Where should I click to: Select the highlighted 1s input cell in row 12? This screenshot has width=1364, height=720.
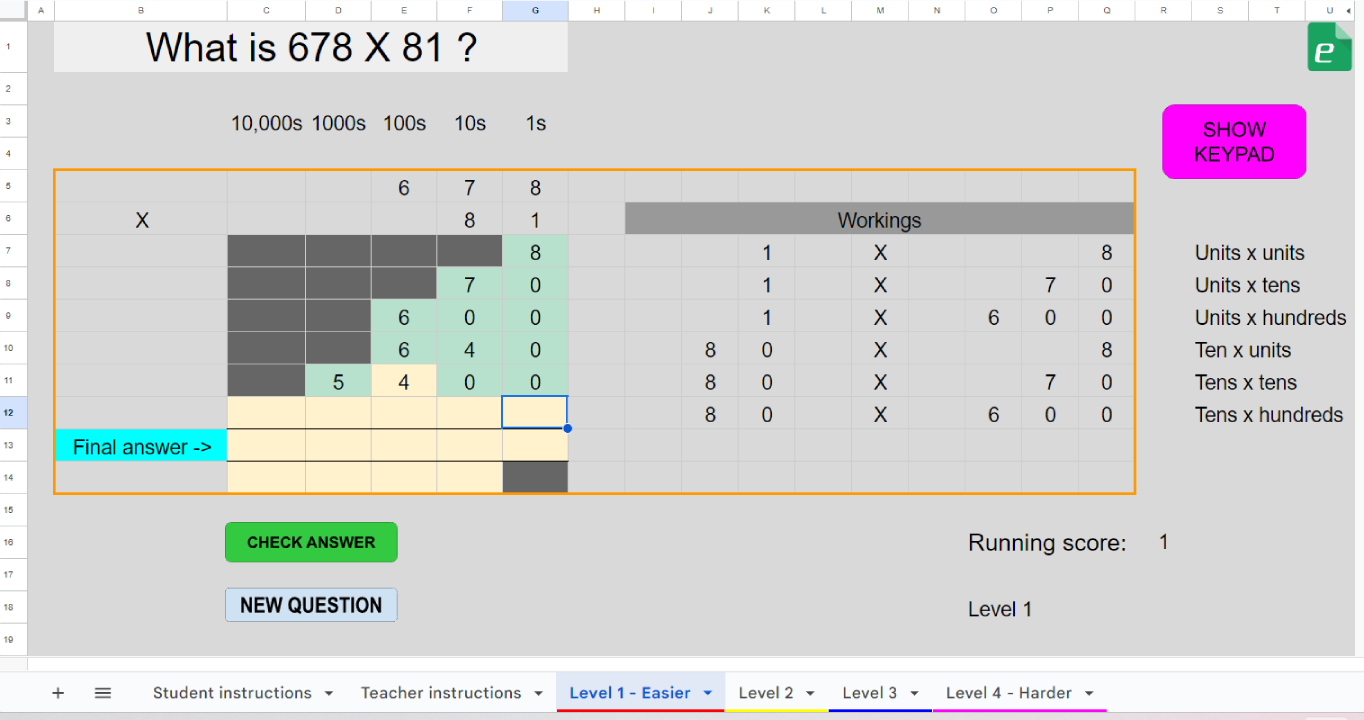pyautogui.click(x=535, y=413)
